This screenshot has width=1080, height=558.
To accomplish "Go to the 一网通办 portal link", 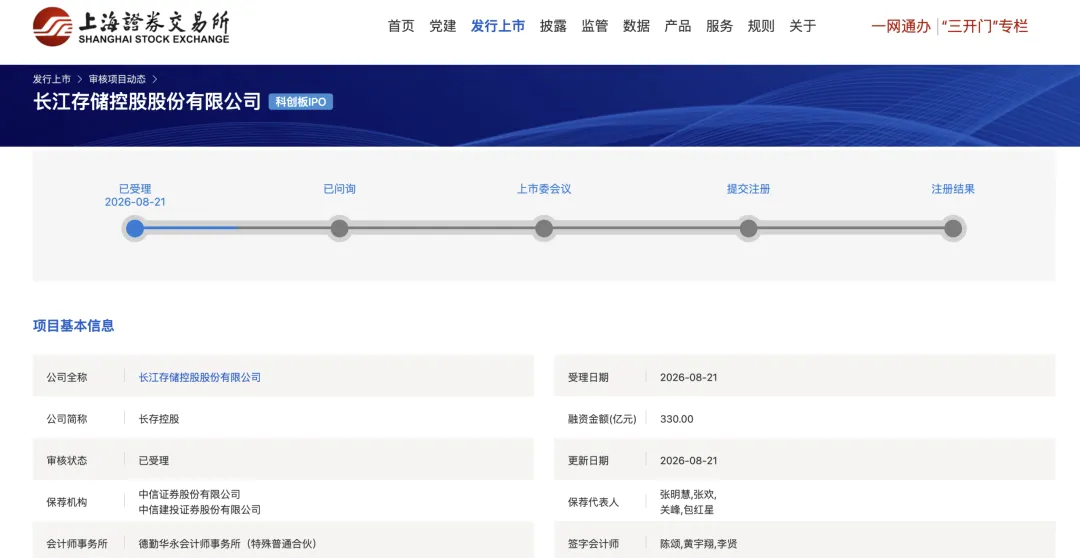I will coord(901,26).
